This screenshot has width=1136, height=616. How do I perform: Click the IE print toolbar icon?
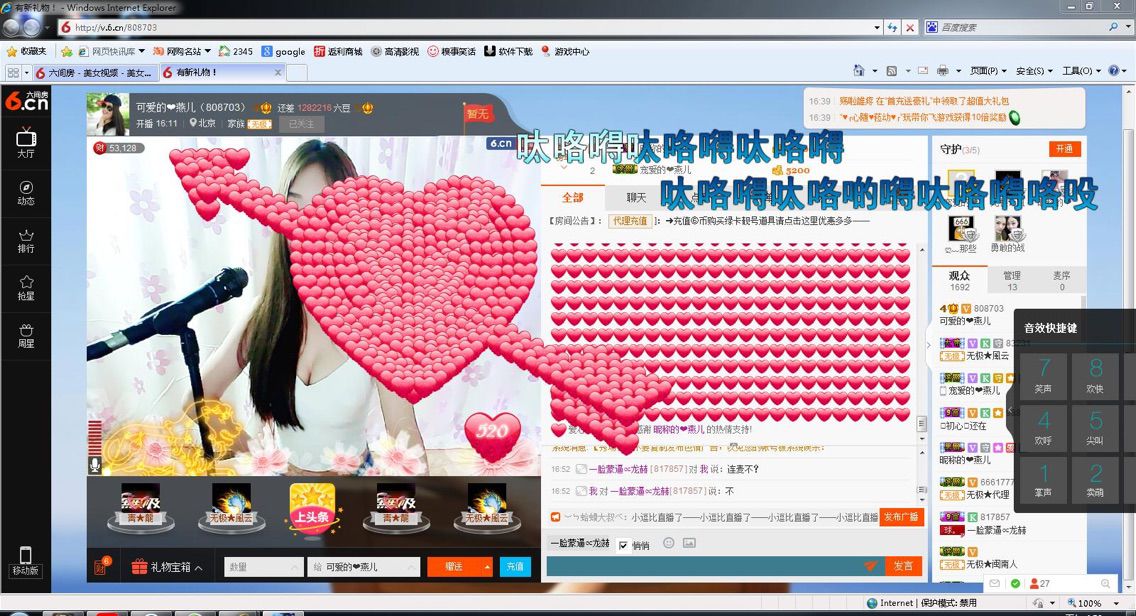click(x=943, y=70)
